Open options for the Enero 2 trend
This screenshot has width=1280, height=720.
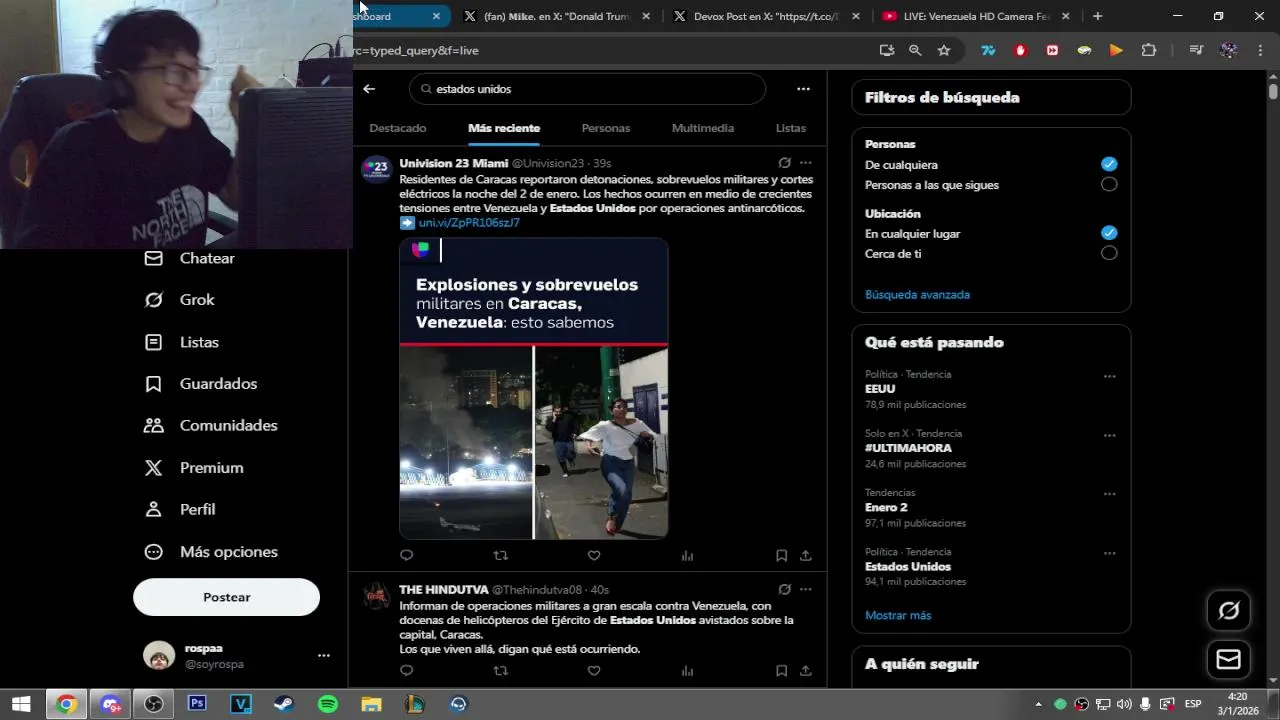[x=1109, y=494]
